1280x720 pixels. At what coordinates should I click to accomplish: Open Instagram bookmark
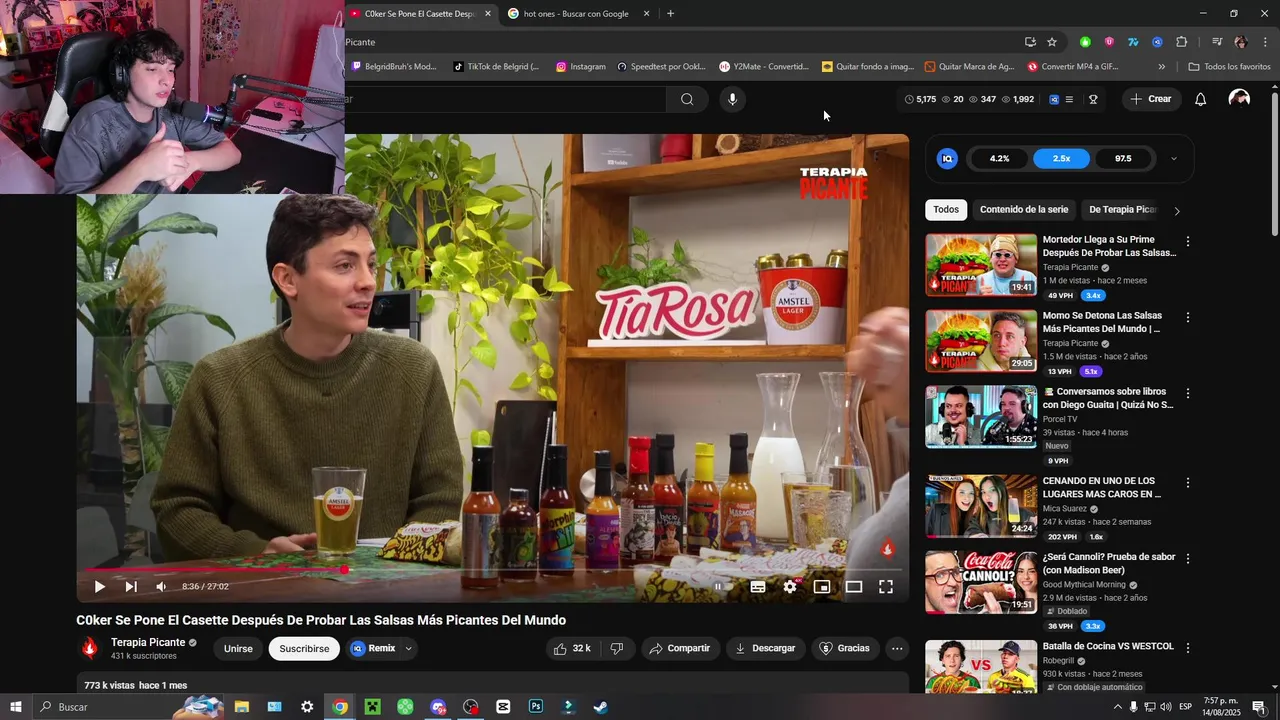[581, 67]
